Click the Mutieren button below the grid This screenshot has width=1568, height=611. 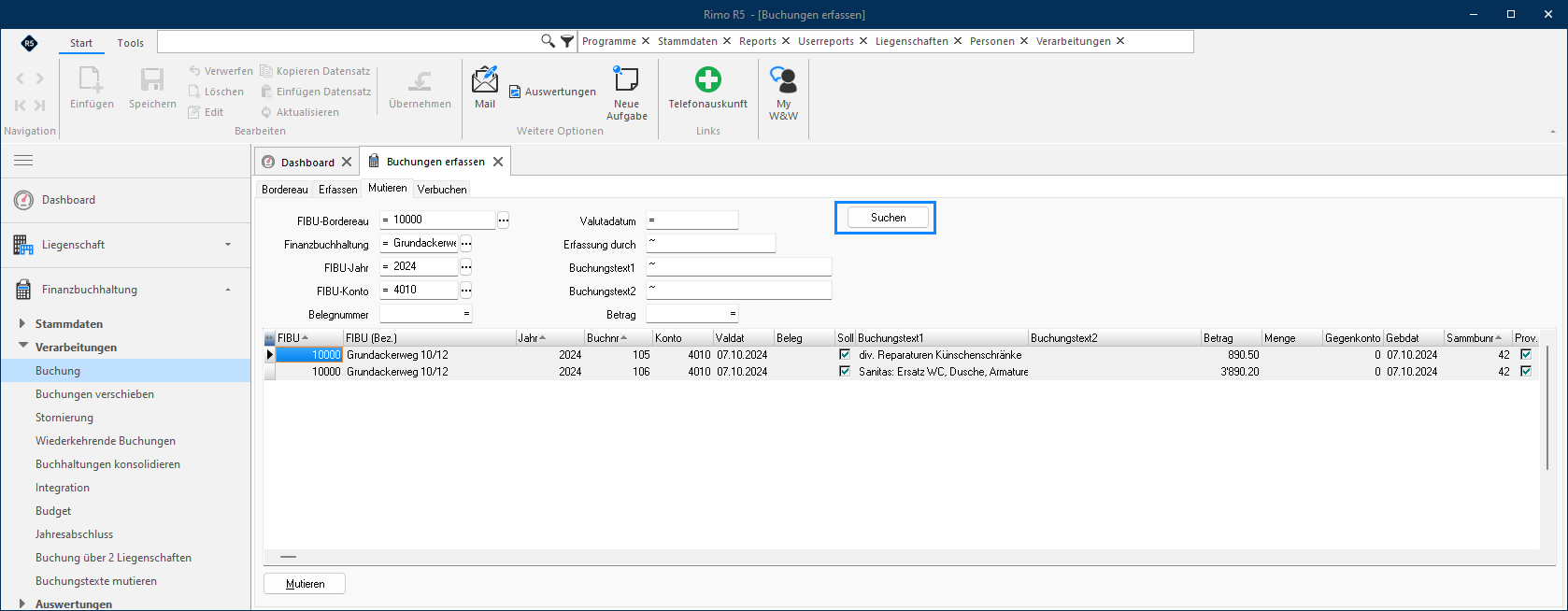(305, 584)
